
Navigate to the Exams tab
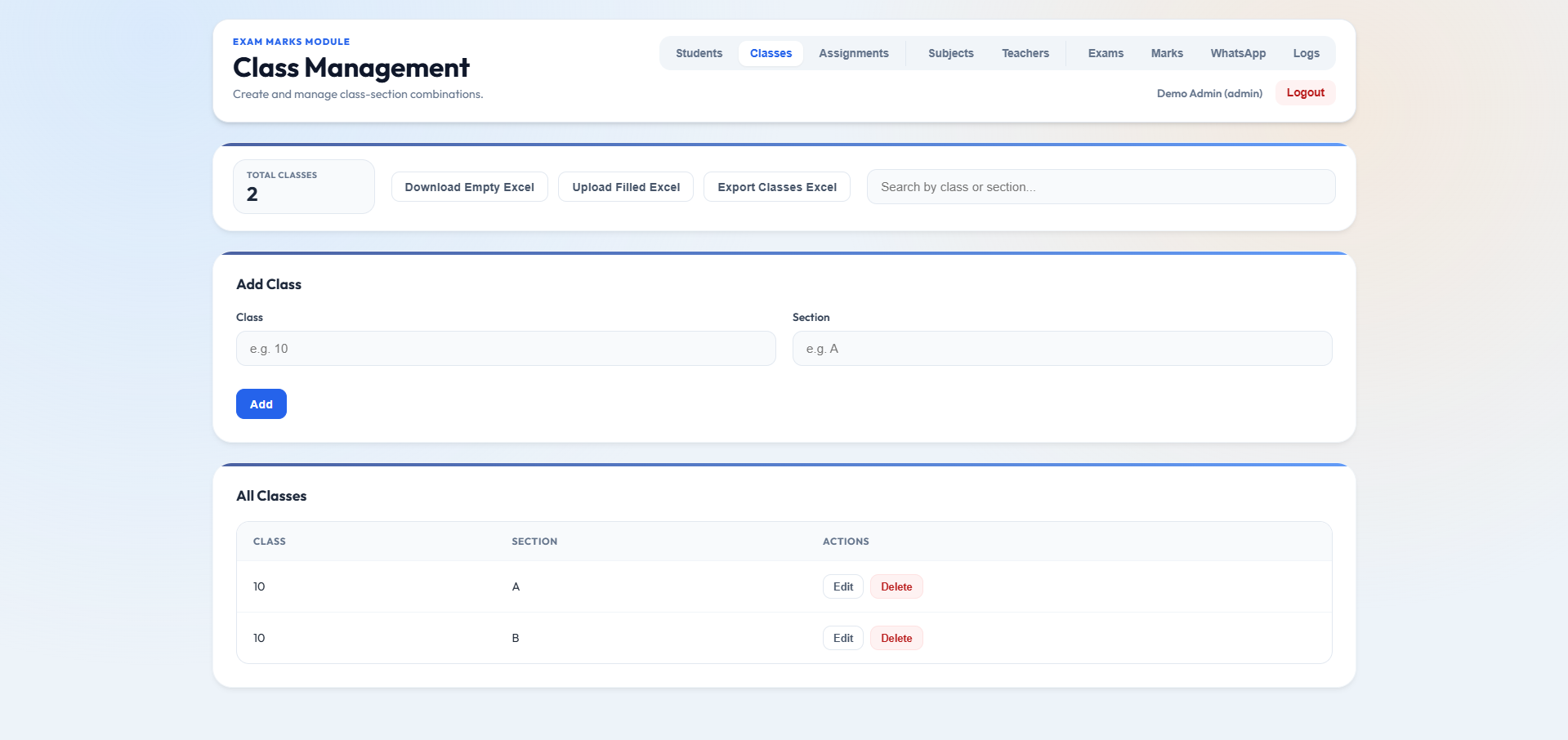click(x=1106, y=53)
